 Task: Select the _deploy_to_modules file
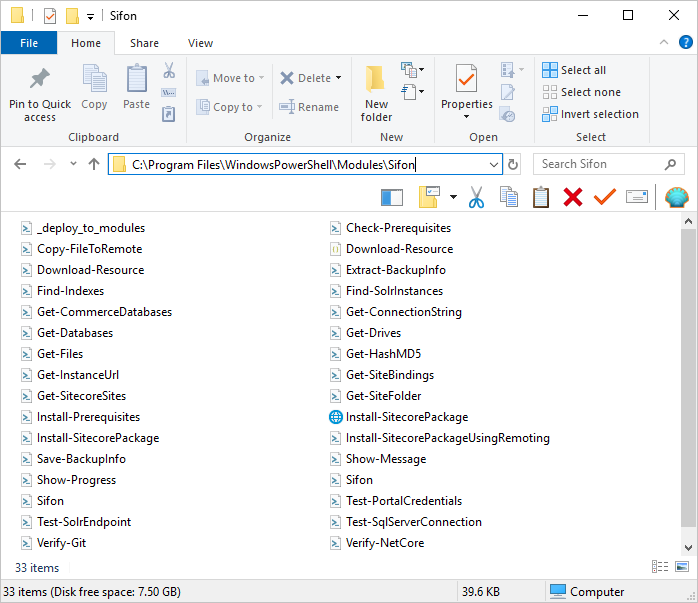(x=83, y=228)
